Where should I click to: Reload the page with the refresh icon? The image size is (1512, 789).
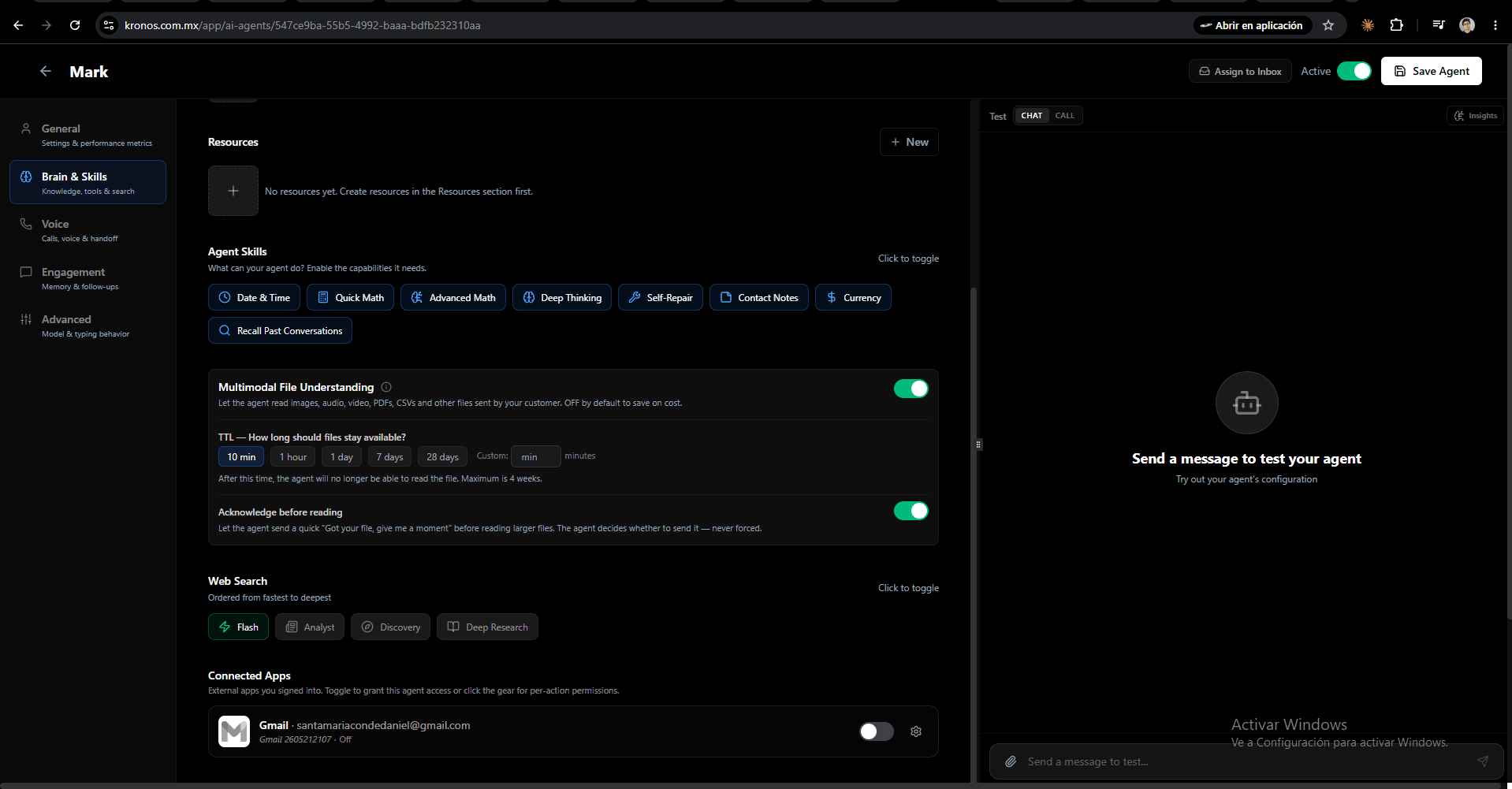(75, 25)
